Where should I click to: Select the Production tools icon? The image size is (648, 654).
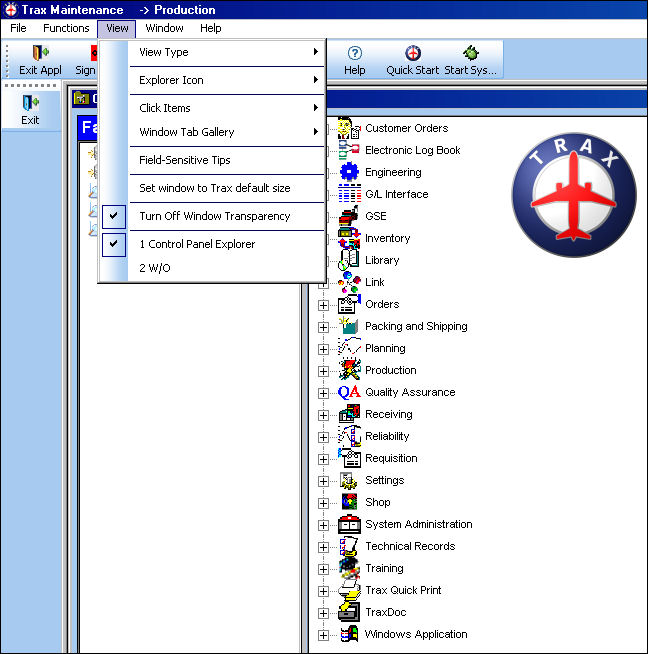(x=349, y=370)
